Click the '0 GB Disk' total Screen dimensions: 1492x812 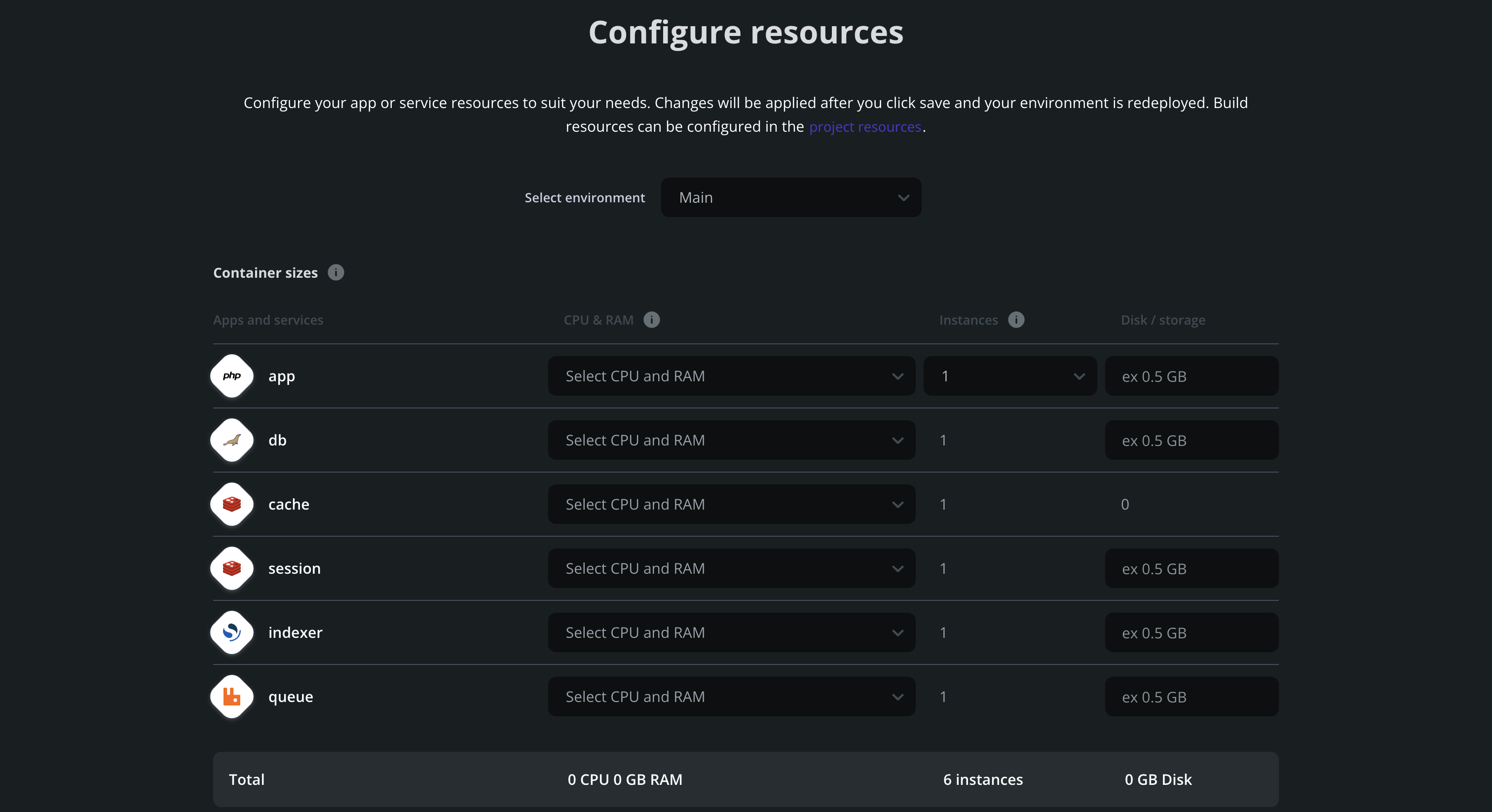1158,779
